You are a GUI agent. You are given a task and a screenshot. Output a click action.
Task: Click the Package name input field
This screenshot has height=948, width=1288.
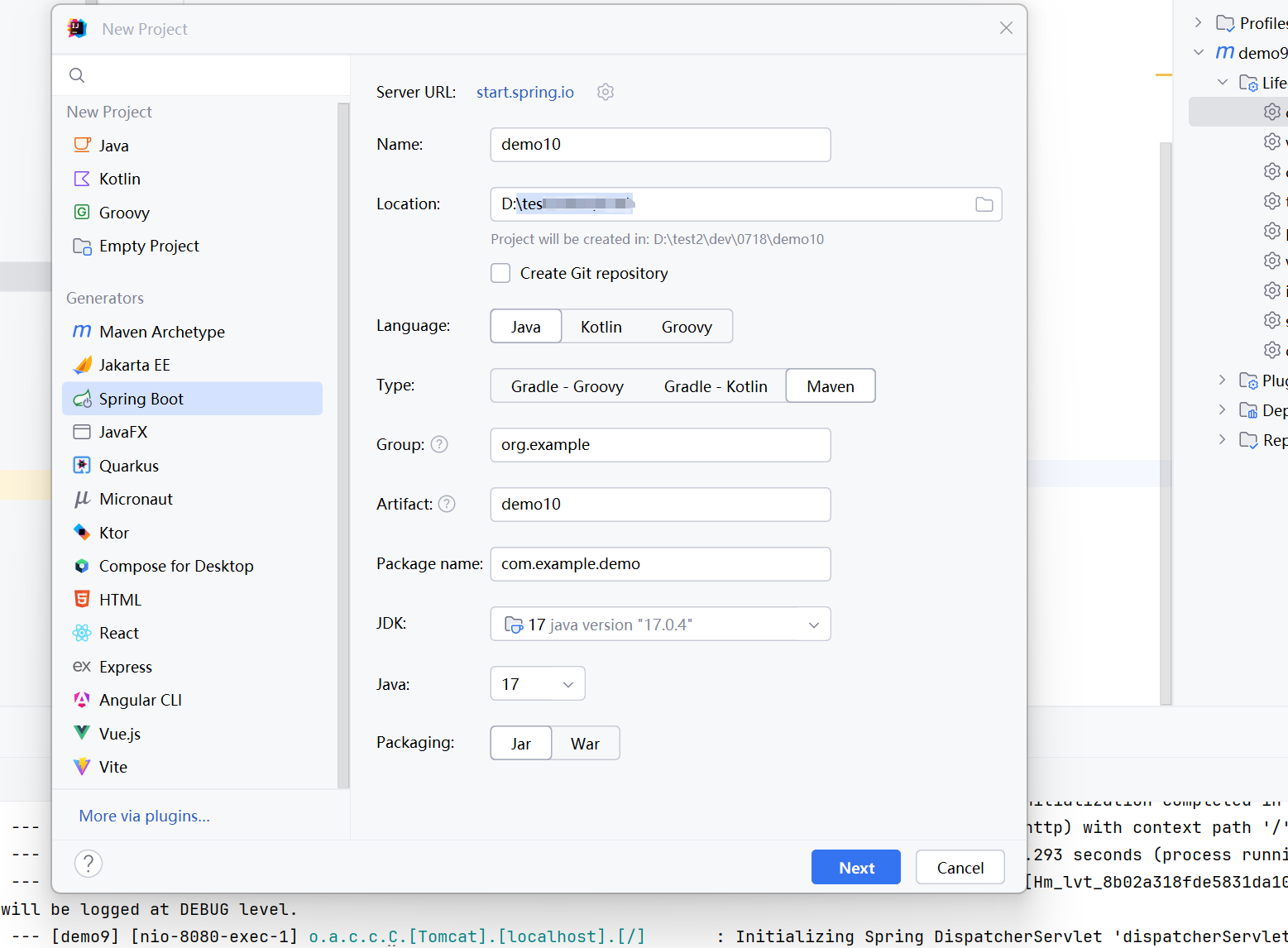click(660, 563)
